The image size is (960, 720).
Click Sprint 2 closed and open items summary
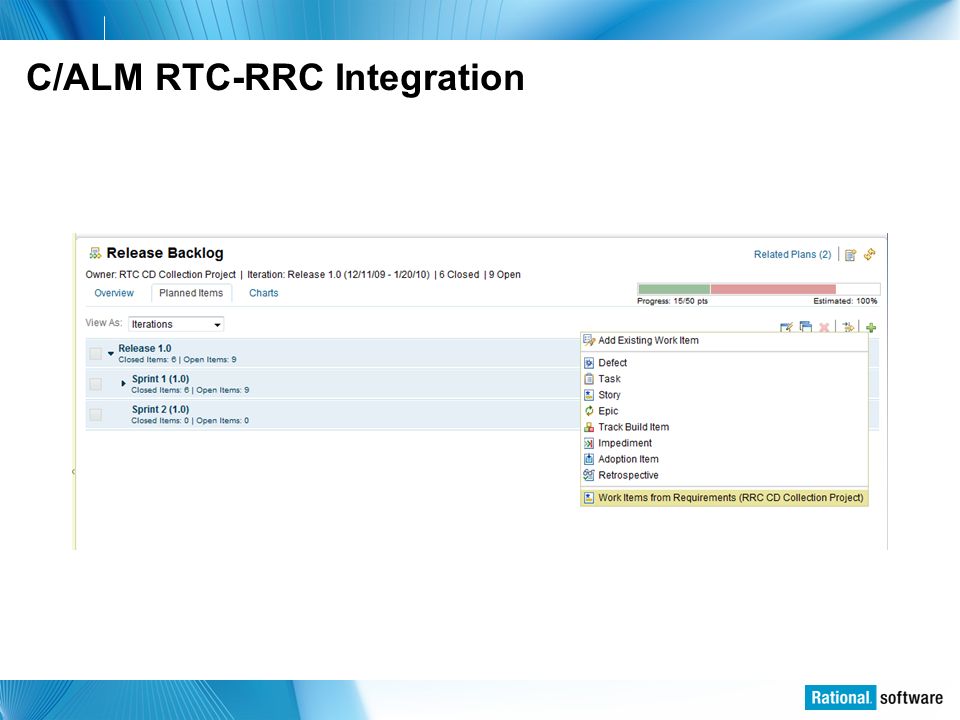(x=190, y=421)
